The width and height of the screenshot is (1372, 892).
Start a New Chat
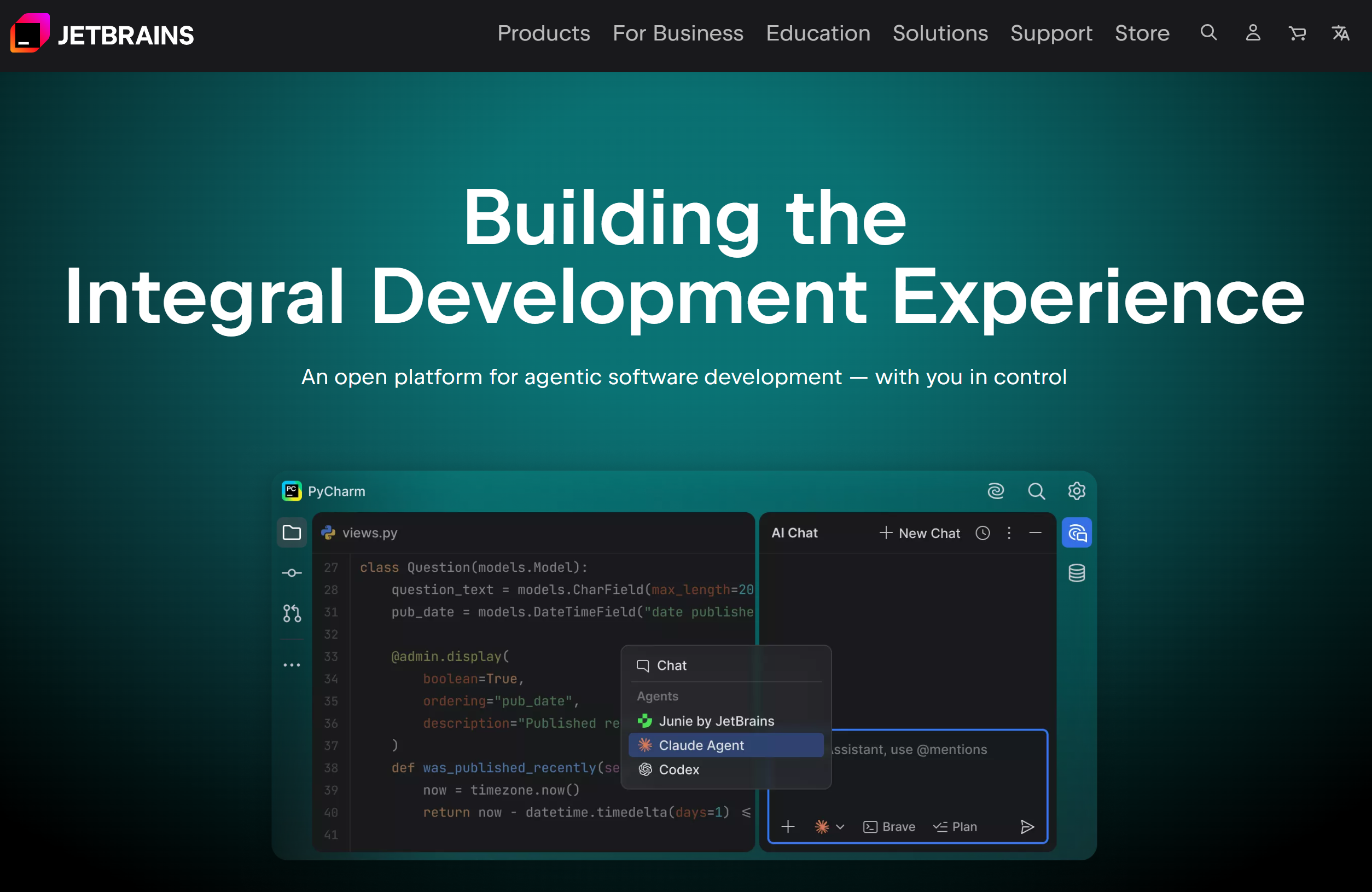920,533
